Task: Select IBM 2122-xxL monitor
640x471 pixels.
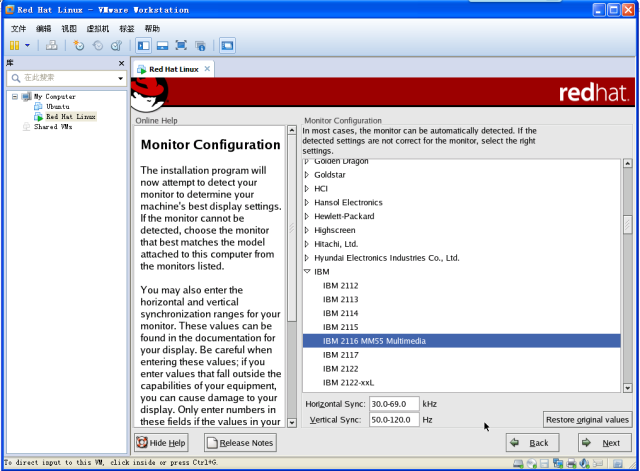Action: (x=461, y=383)
